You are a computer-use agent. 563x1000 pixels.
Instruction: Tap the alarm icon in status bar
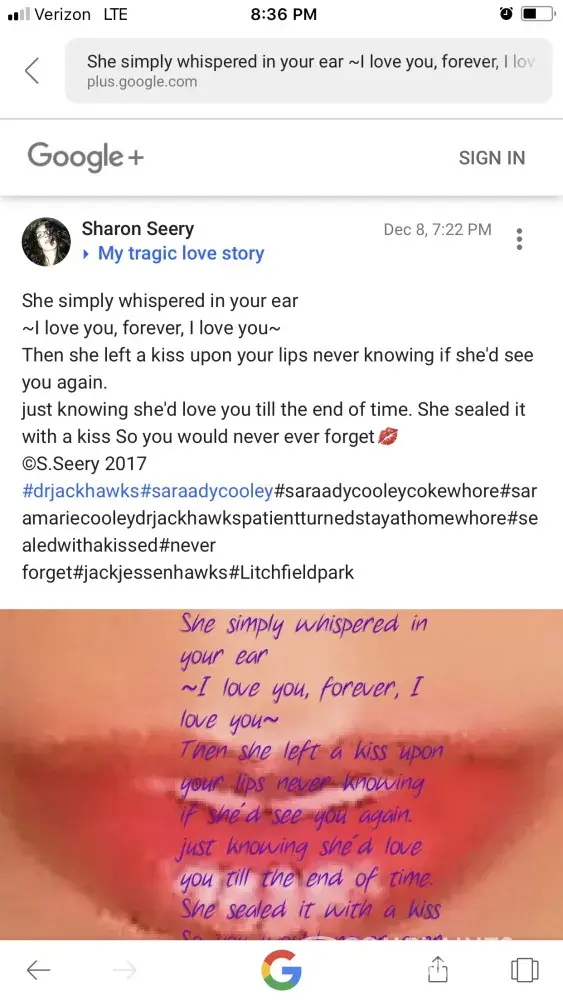click(x=506, y=14)
